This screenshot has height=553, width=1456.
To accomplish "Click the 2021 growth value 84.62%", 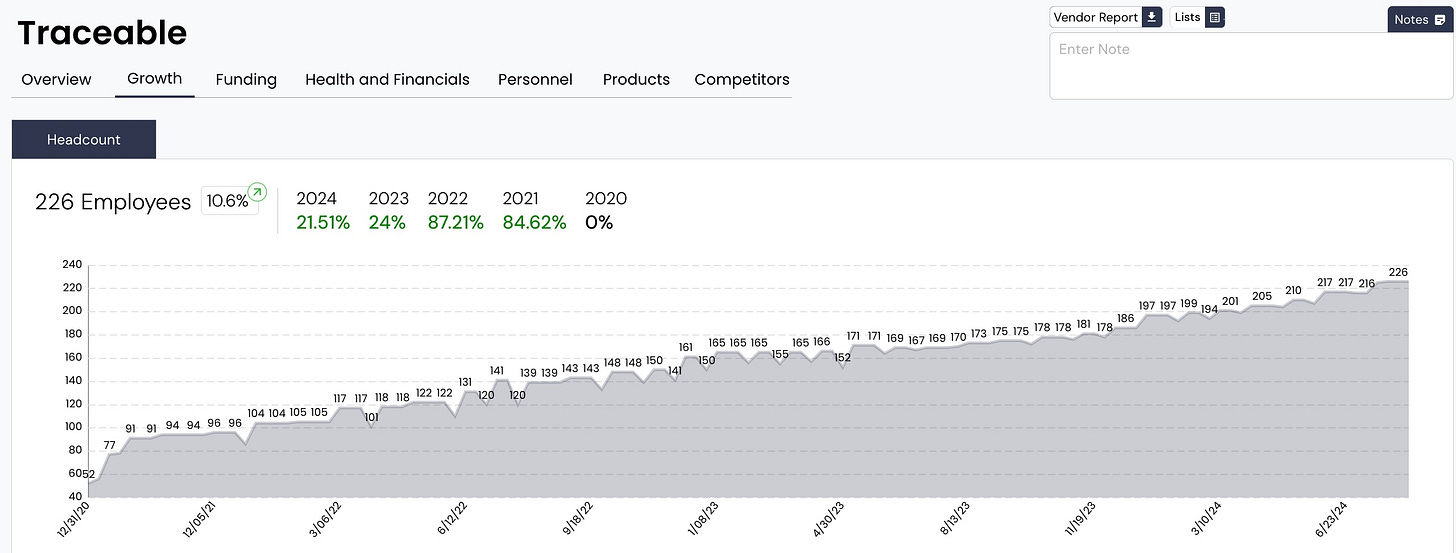I will click(x=534, y=223).
